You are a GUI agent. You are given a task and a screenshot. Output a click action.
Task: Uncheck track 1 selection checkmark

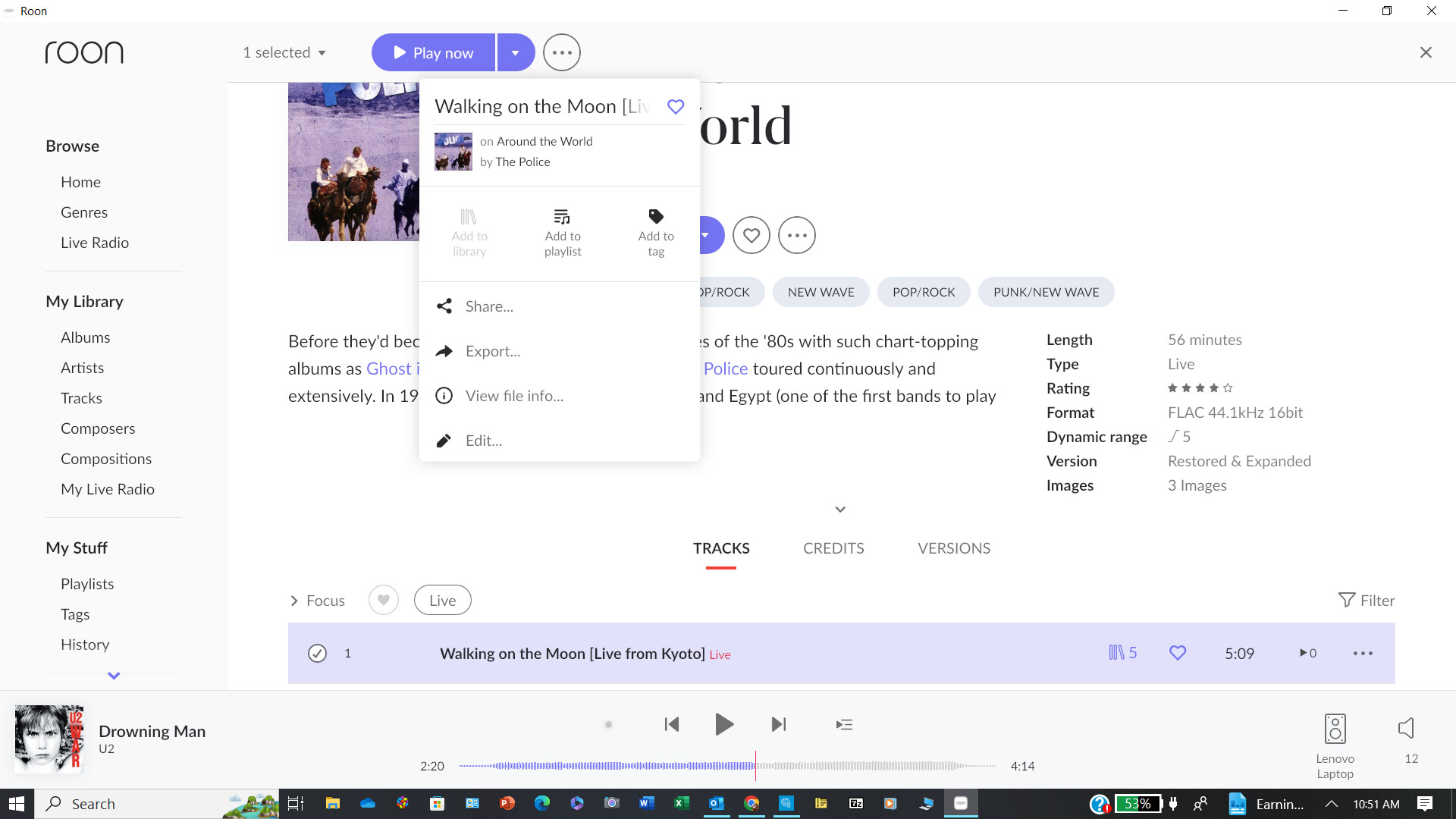317,654
